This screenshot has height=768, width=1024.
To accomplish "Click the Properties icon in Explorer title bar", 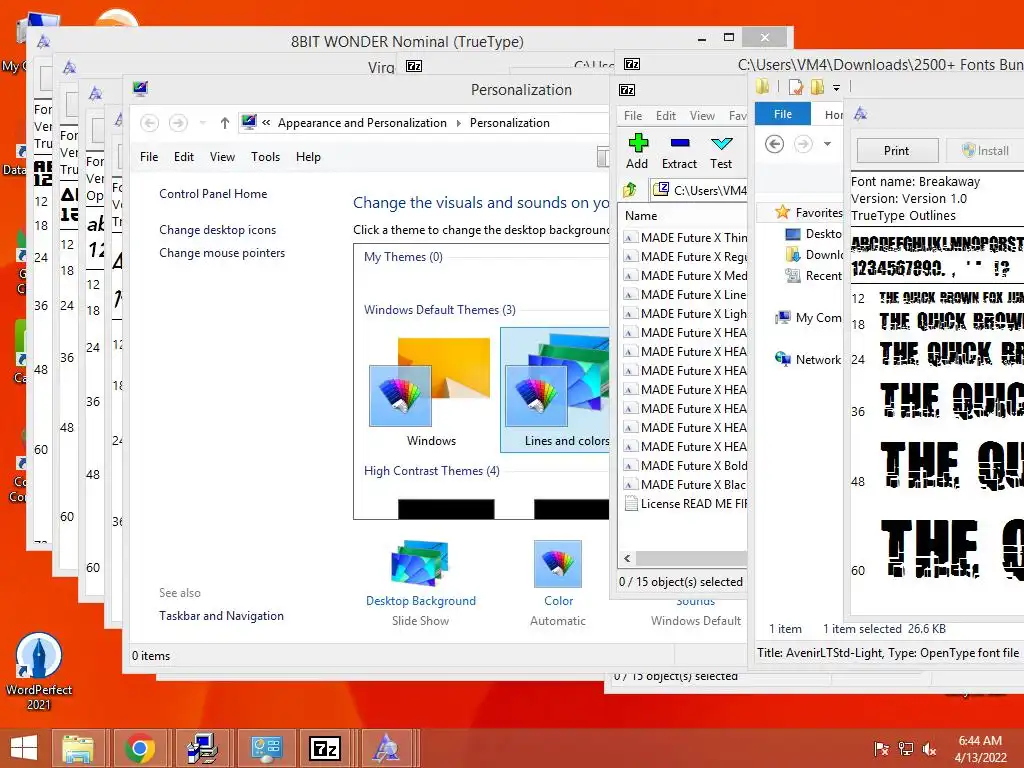I will point(795,86).
